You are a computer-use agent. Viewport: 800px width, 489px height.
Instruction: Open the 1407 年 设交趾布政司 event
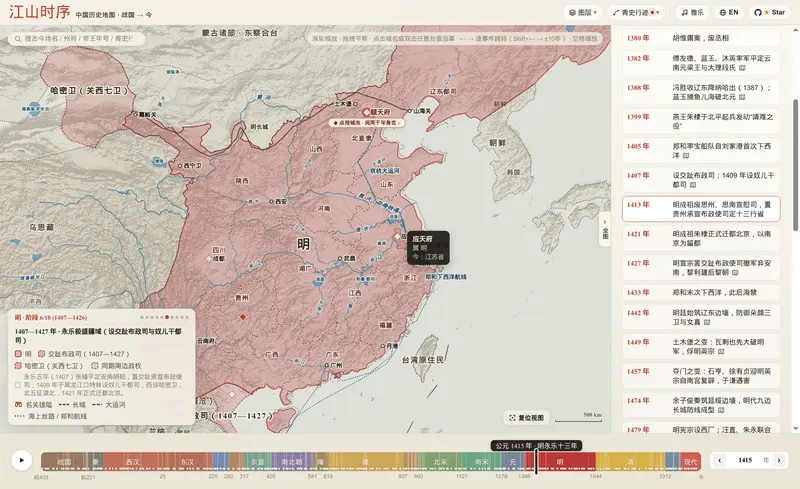(x=701, y=180)
